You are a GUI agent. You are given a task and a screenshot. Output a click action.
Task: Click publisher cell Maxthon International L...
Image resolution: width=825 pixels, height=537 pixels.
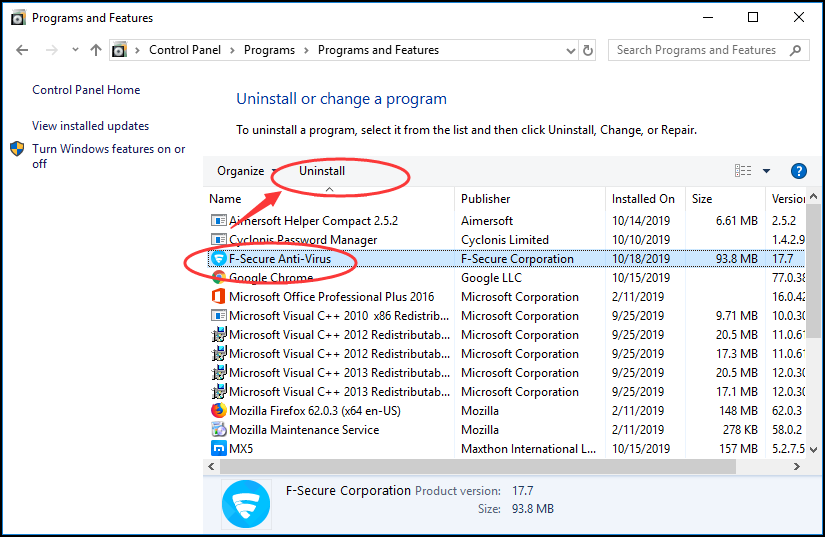[x=528, y=449]
